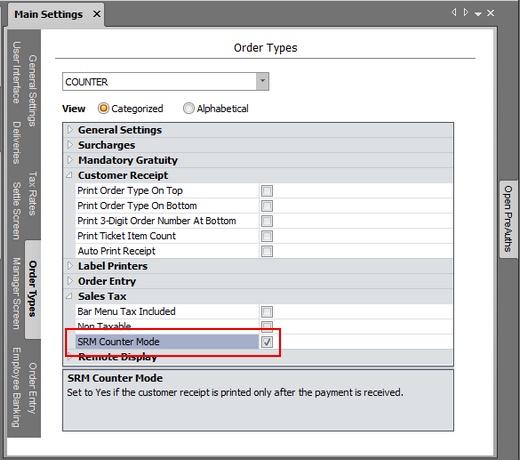Image resolution: width=520 pixels, height=460 pixels.
Task: Select the Print Order Type On Bottom row
Action: coord(264,206)
